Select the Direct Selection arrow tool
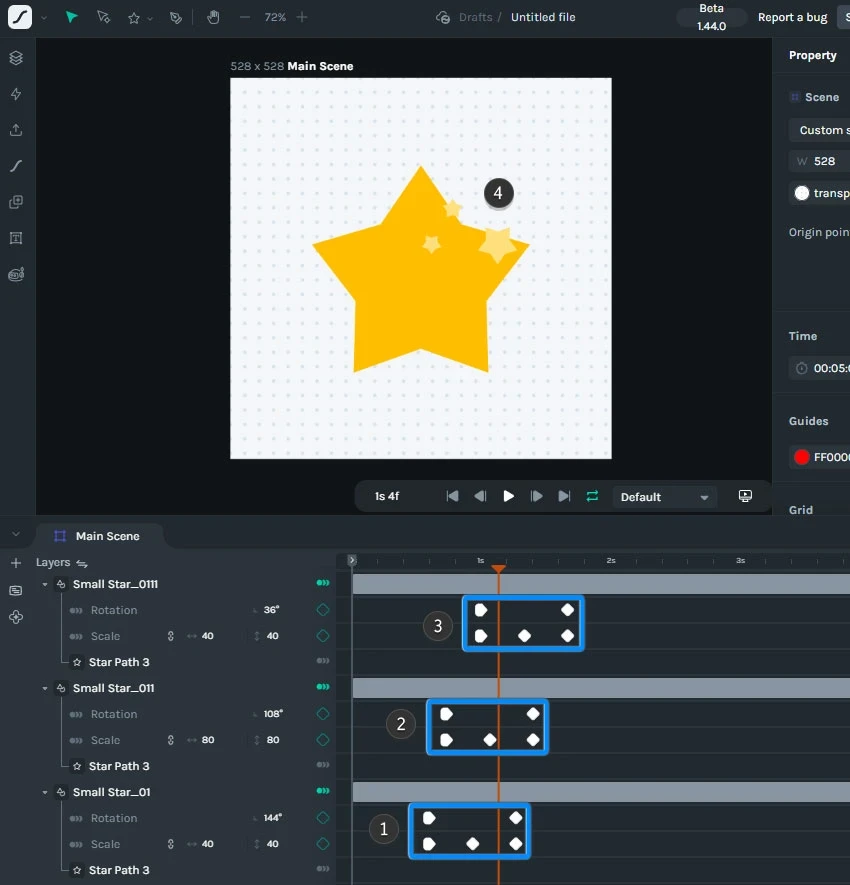Image resolution: width=850 pixels, height=885 pixels. (x=103, y=17)
